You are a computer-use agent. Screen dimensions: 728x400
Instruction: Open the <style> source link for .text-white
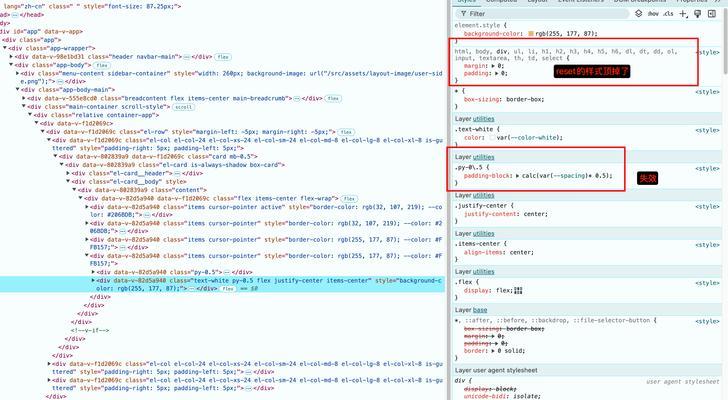click(x=708, y=130)
